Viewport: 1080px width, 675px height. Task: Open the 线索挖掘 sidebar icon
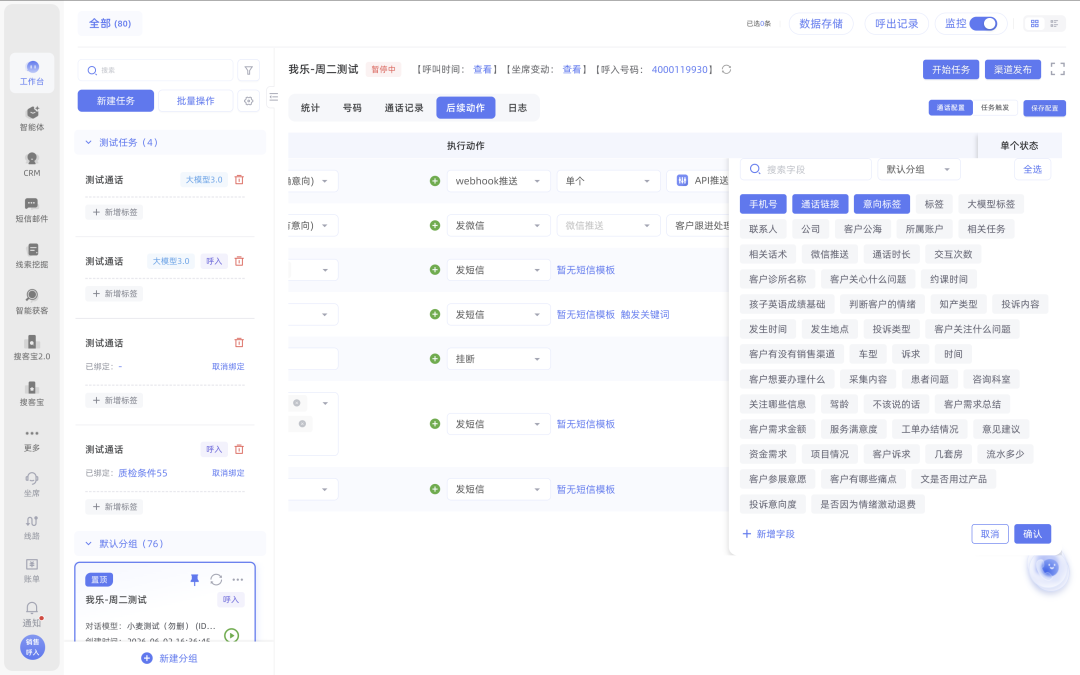tap(32, 256)
